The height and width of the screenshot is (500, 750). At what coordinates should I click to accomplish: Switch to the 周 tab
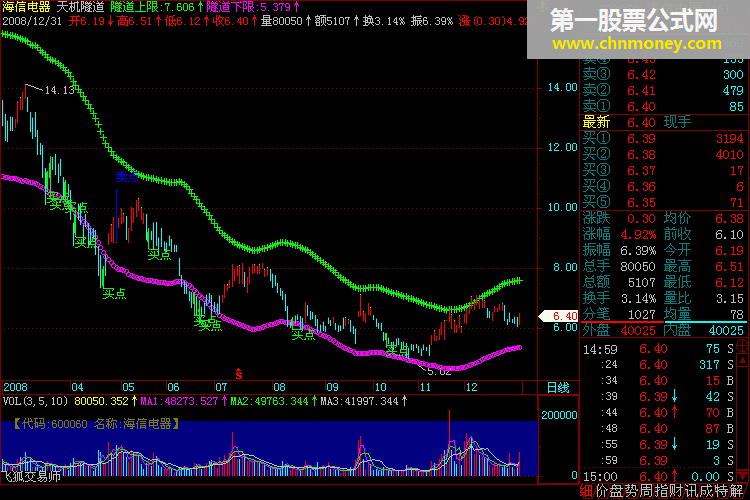[x=644, y=491]
